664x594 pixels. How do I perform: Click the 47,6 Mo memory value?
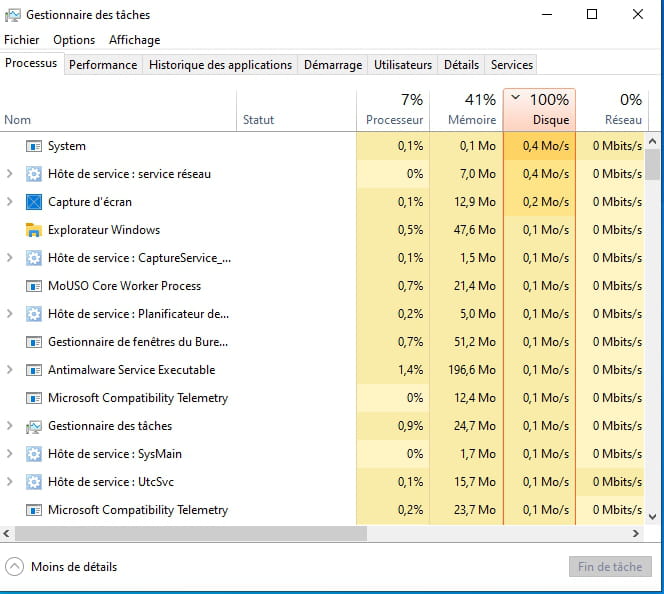[x=475, y=230]
